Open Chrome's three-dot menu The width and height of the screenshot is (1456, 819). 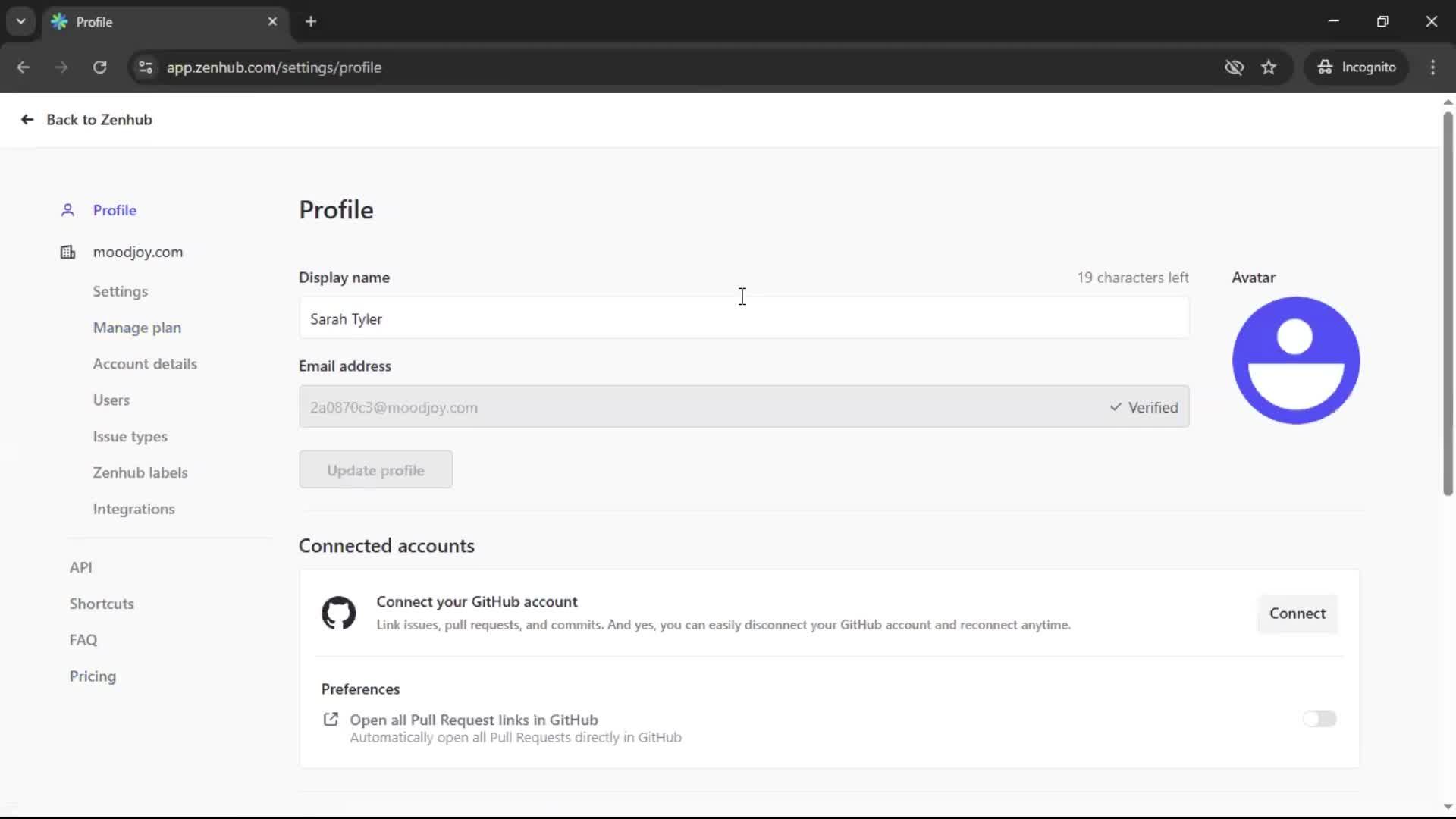[1434, 67]
